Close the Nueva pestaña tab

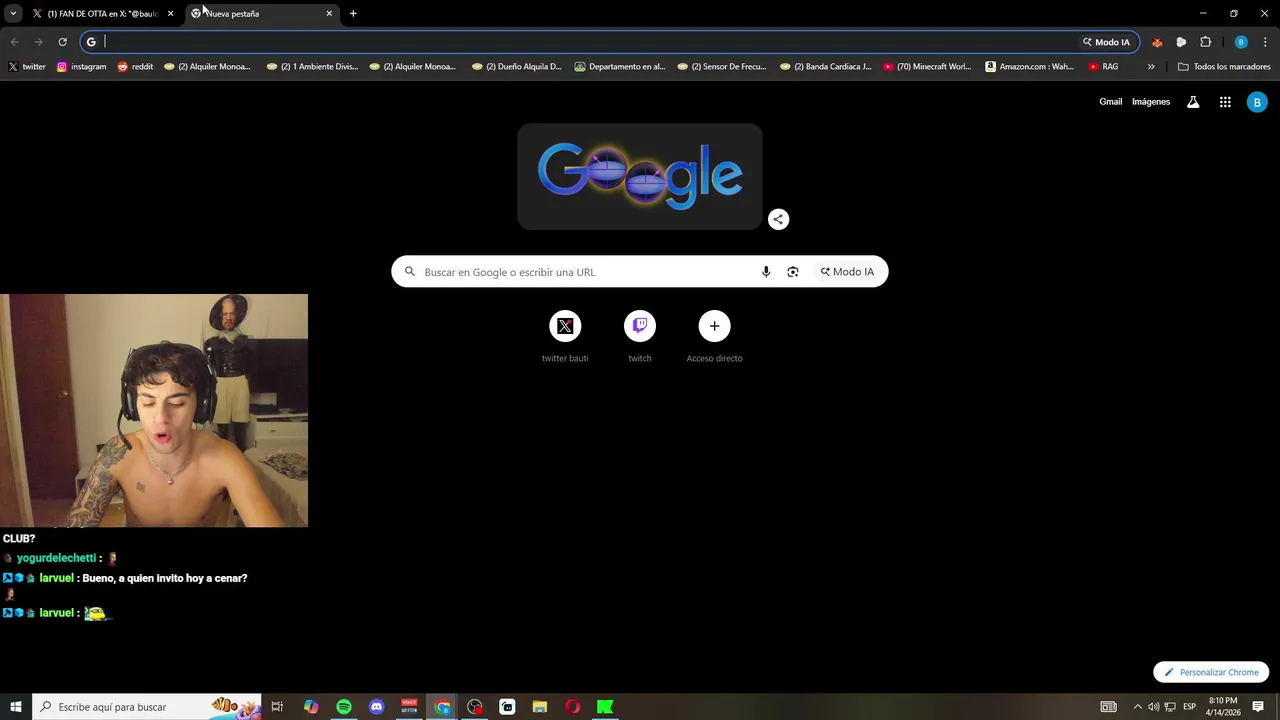[x=329, y=14]
